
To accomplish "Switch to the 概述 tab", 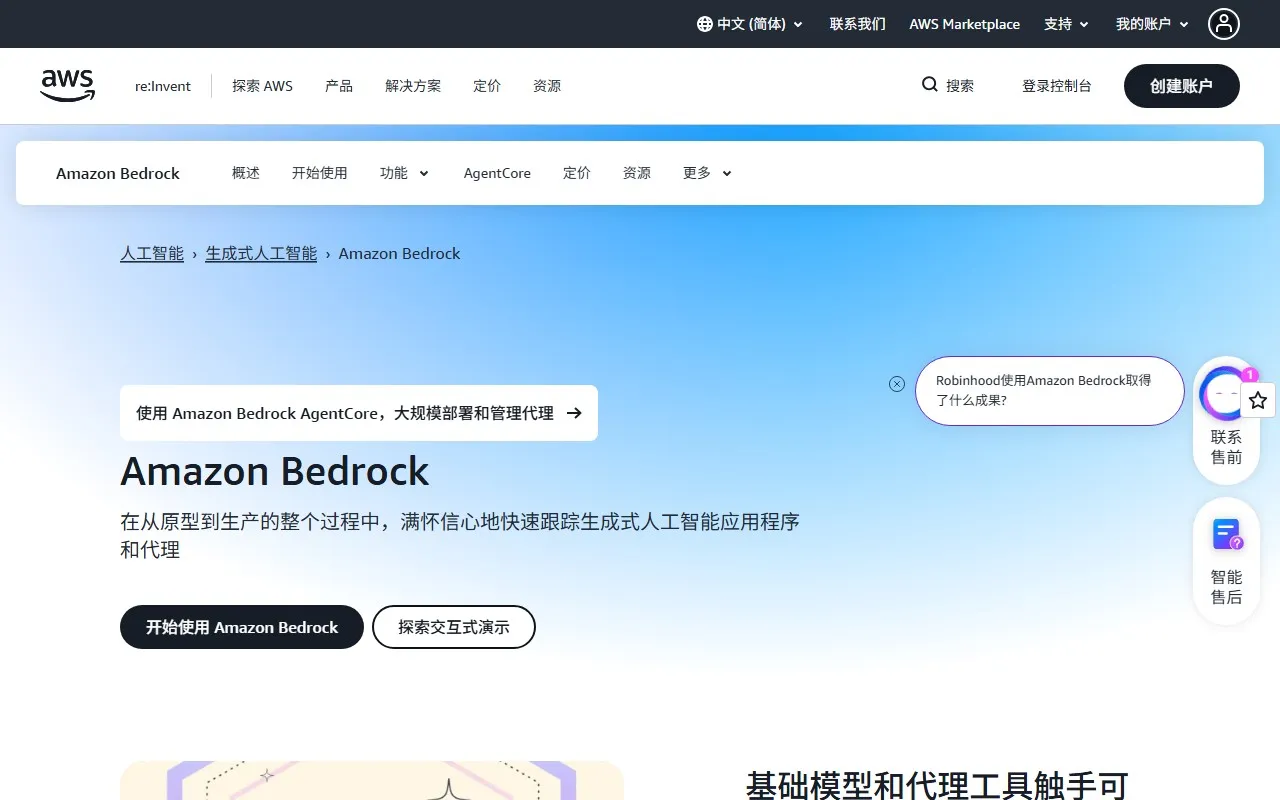I will [x=245, y=173].
